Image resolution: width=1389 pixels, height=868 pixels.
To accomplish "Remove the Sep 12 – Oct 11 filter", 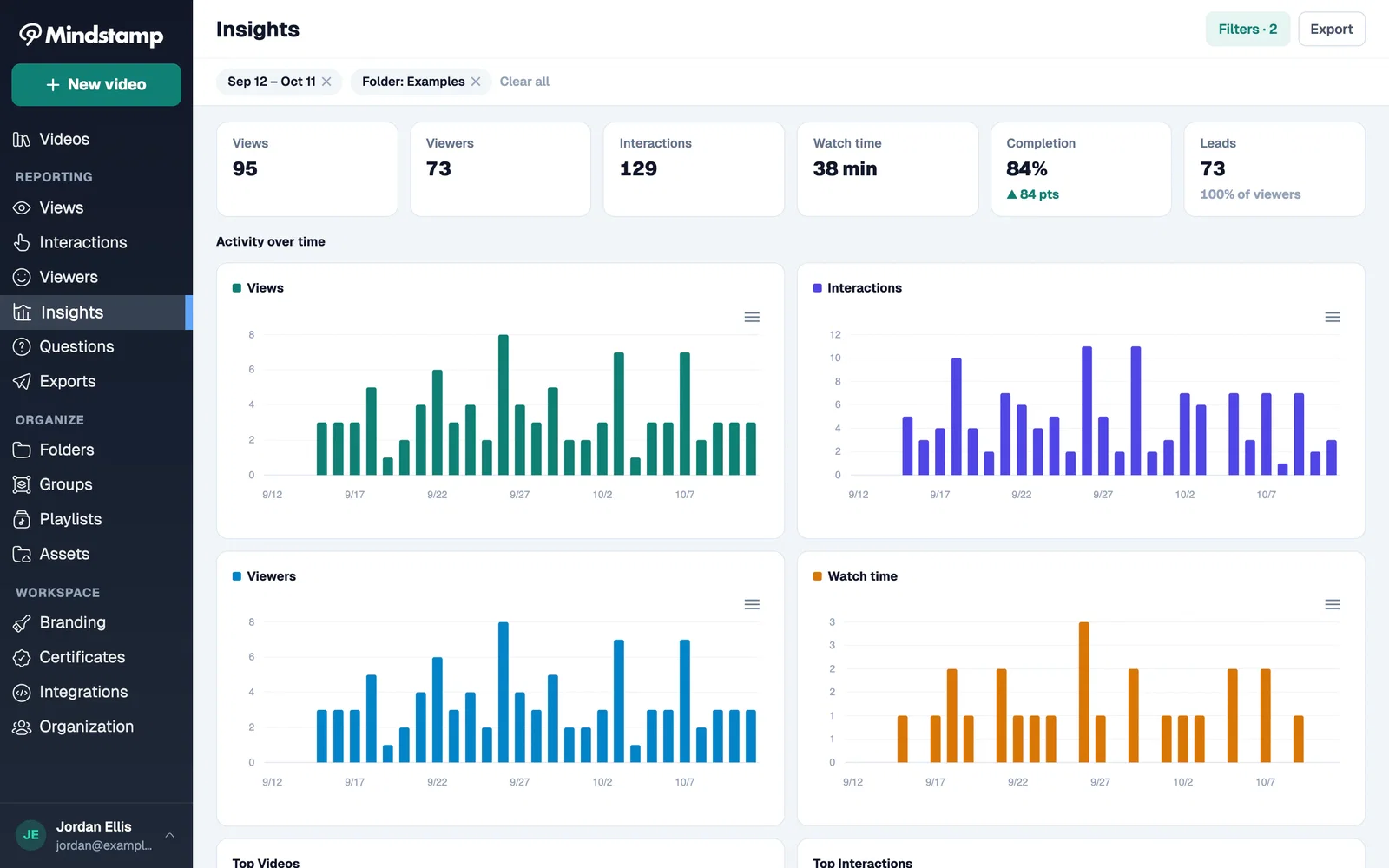I will pyautogui.click(x=326, y=82).
